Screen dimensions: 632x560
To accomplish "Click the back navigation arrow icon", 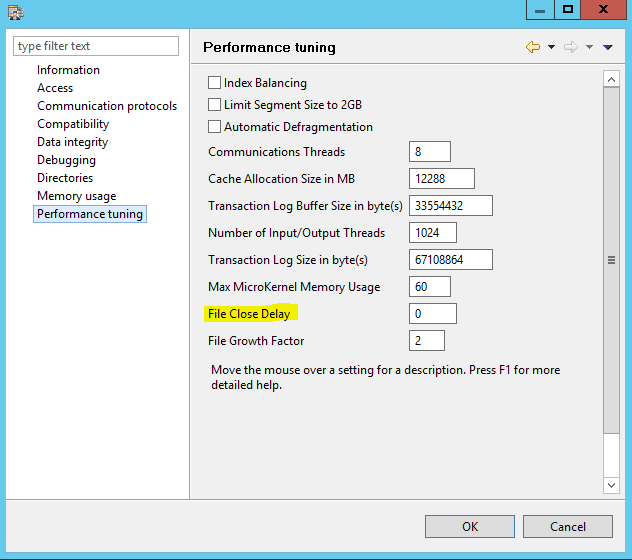I will point(533,48).
